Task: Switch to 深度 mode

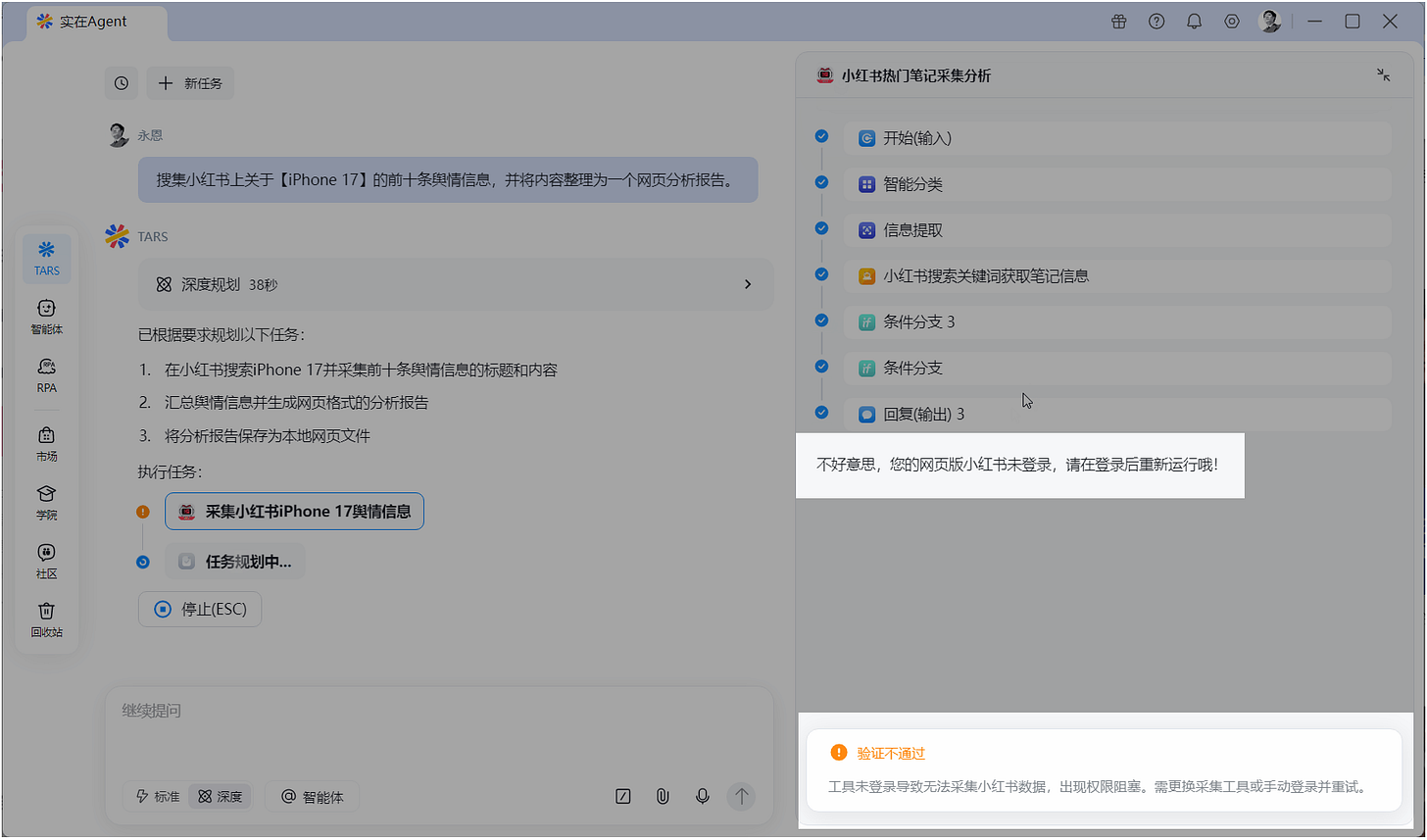Action: pyautogui.click(x=221, y=797)
